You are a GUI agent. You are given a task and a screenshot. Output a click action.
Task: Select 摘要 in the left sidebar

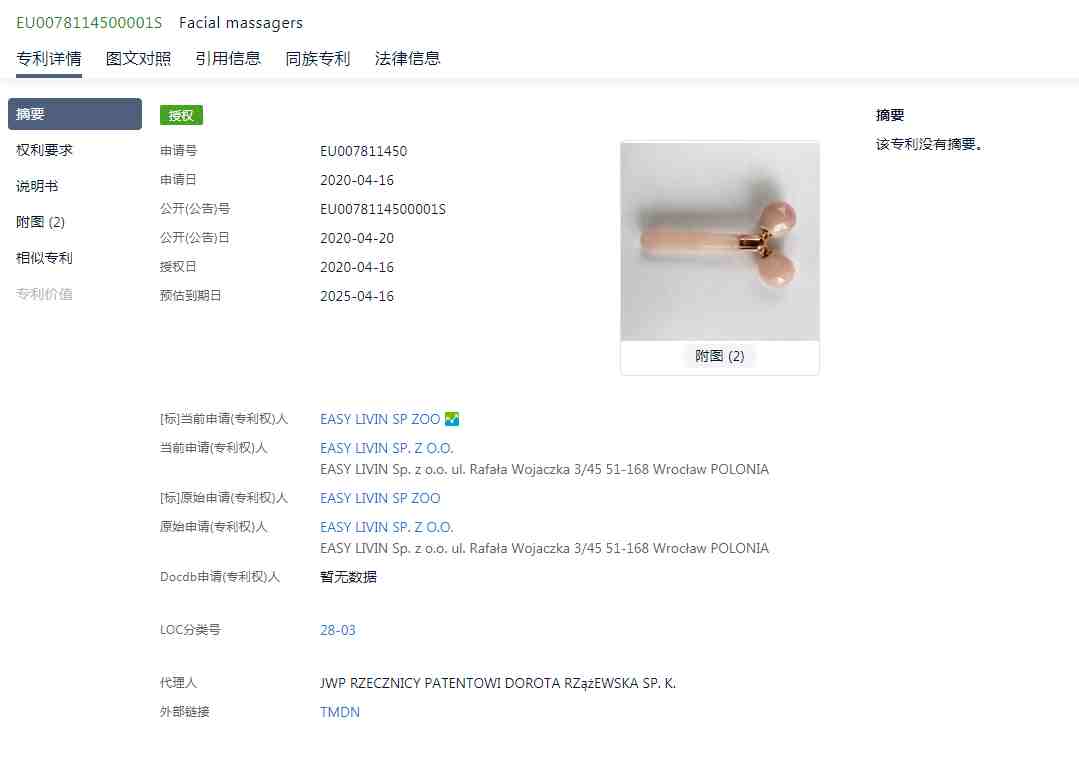pyautogui.click(x=75, y=114)
